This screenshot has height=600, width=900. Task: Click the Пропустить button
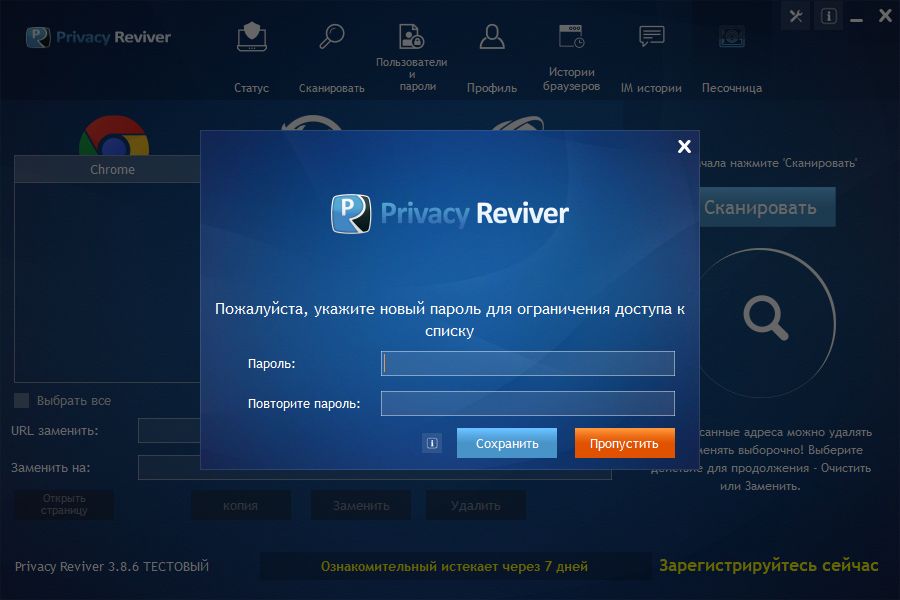[624, 443]
